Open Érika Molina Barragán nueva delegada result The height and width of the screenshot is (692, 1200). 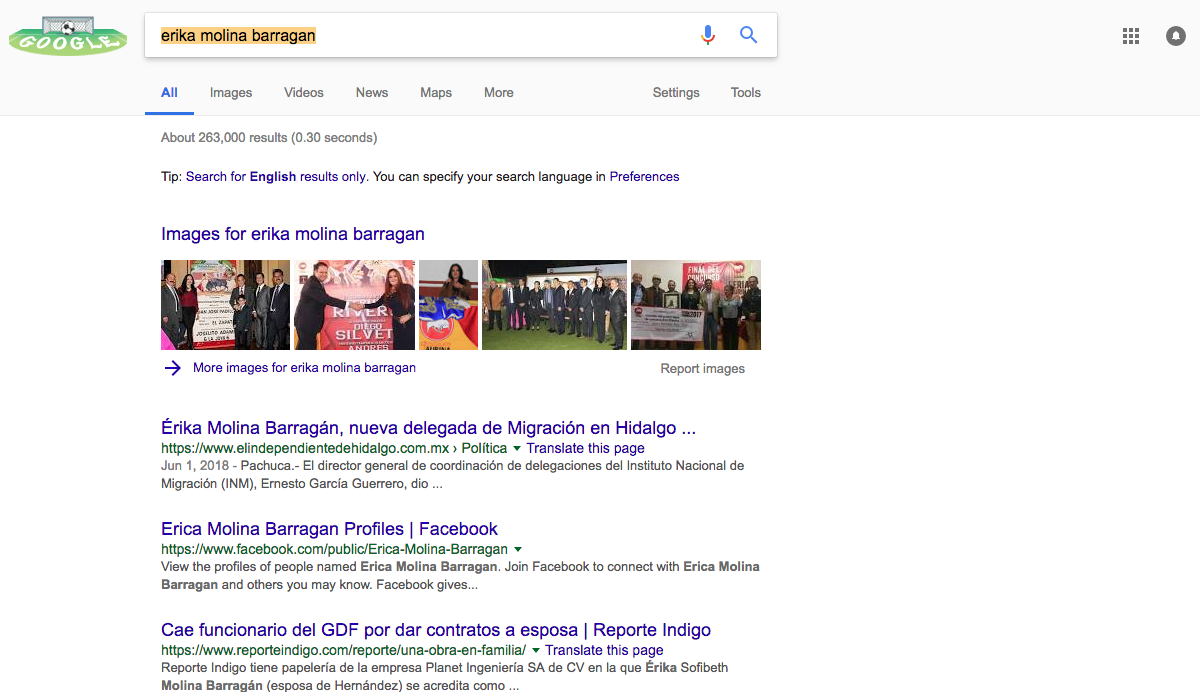(x=428, y=428)
